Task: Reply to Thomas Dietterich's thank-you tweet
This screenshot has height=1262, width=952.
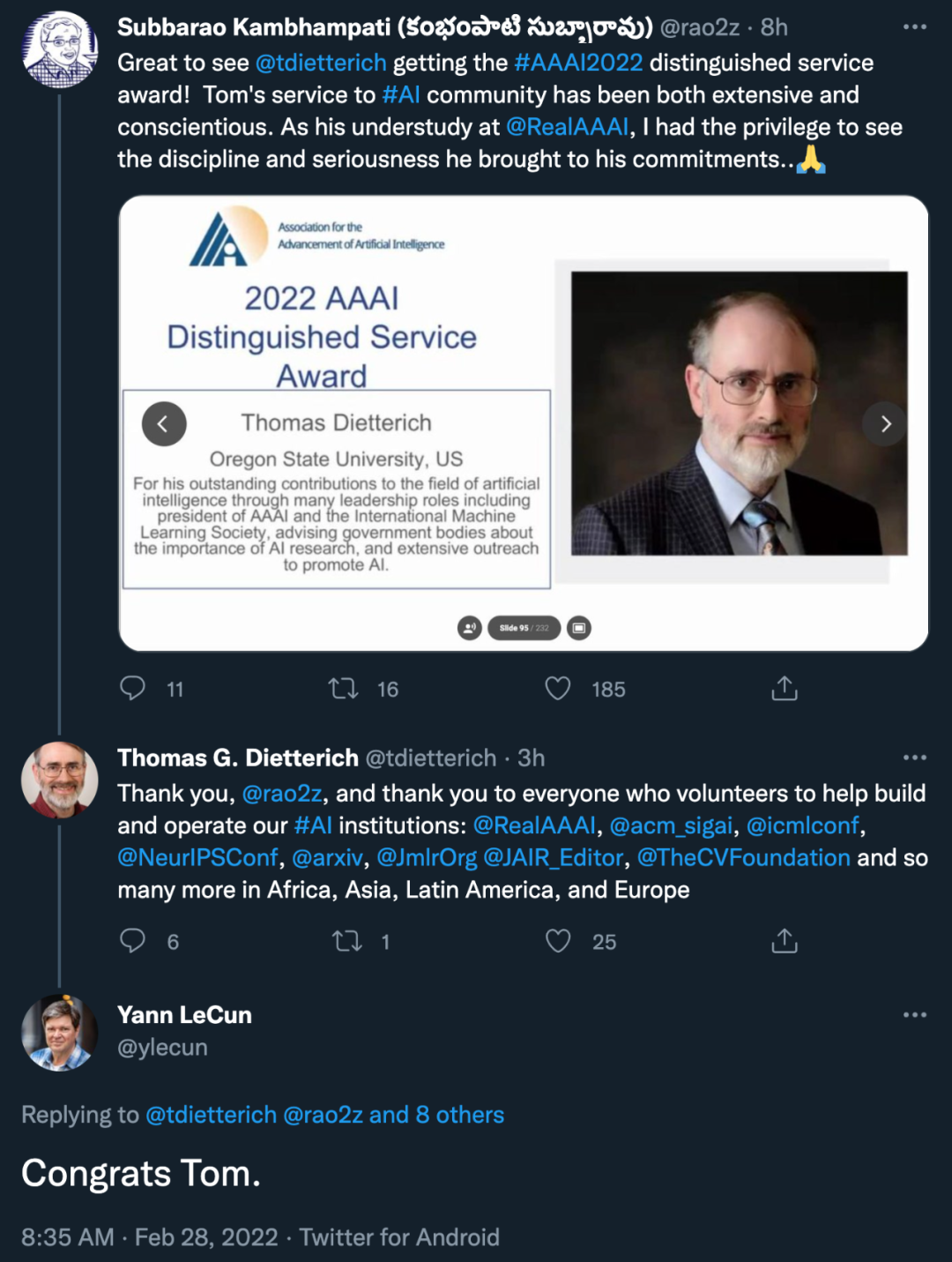Action: 132,941
